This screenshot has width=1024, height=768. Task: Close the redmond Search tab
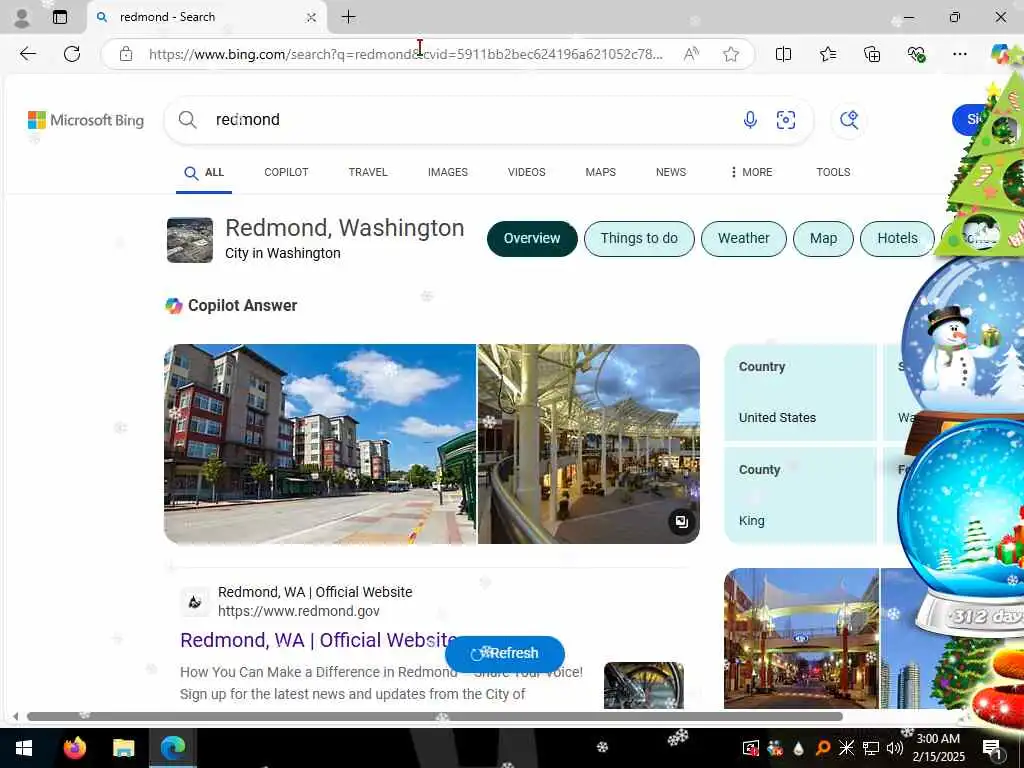point(312,18)
